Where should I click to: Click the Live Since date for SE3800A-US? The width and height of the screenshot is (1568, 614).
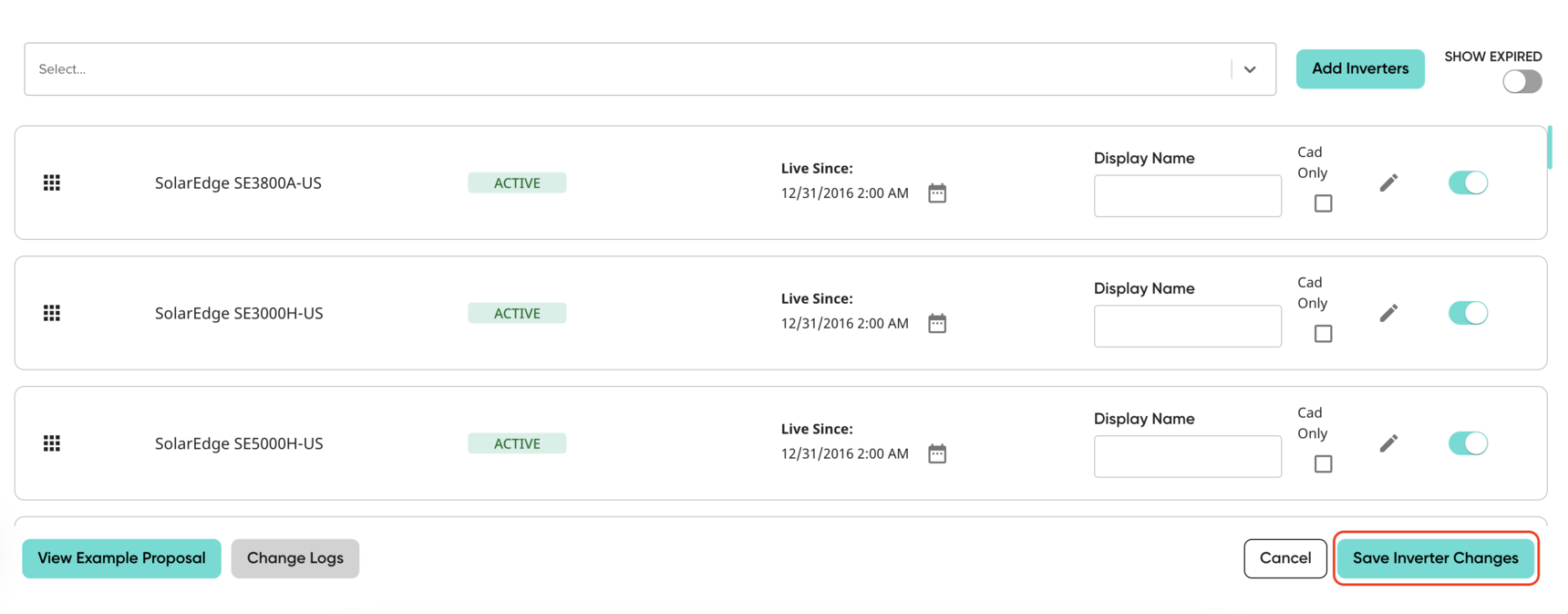coord(845,193)
